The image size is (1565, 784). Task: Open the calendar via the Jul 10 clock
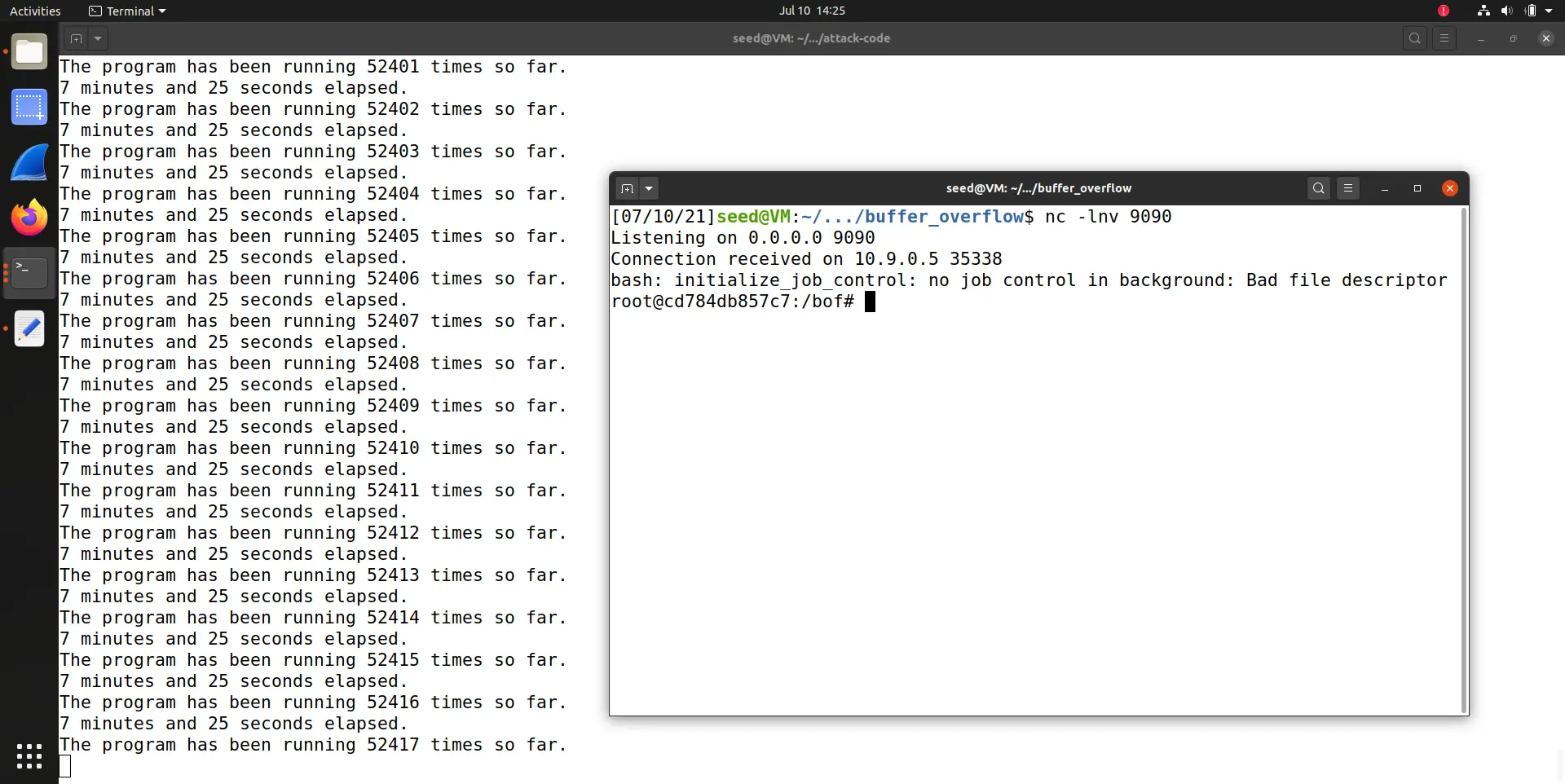coord(813,11)
